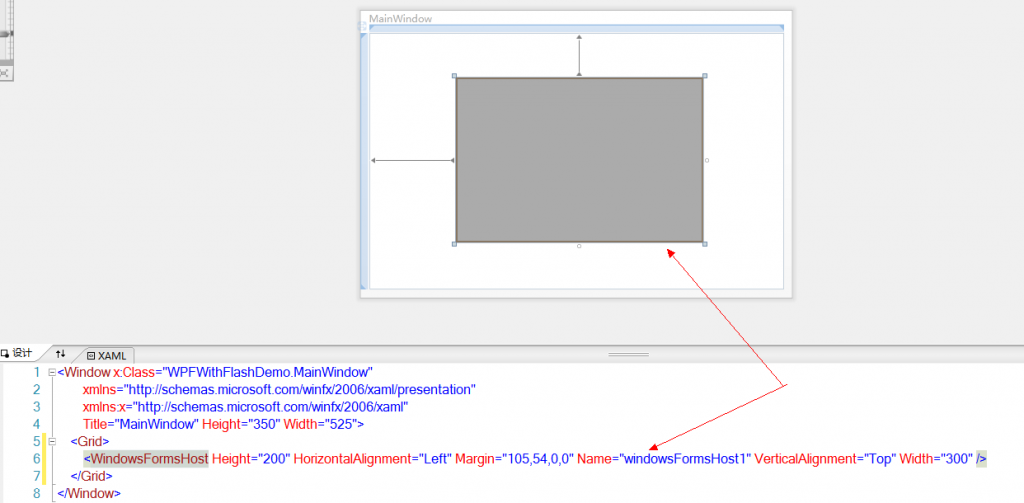Click the Margin="105,54,0,0" attribute
The image size is (1024, 503).
point(514,459)
